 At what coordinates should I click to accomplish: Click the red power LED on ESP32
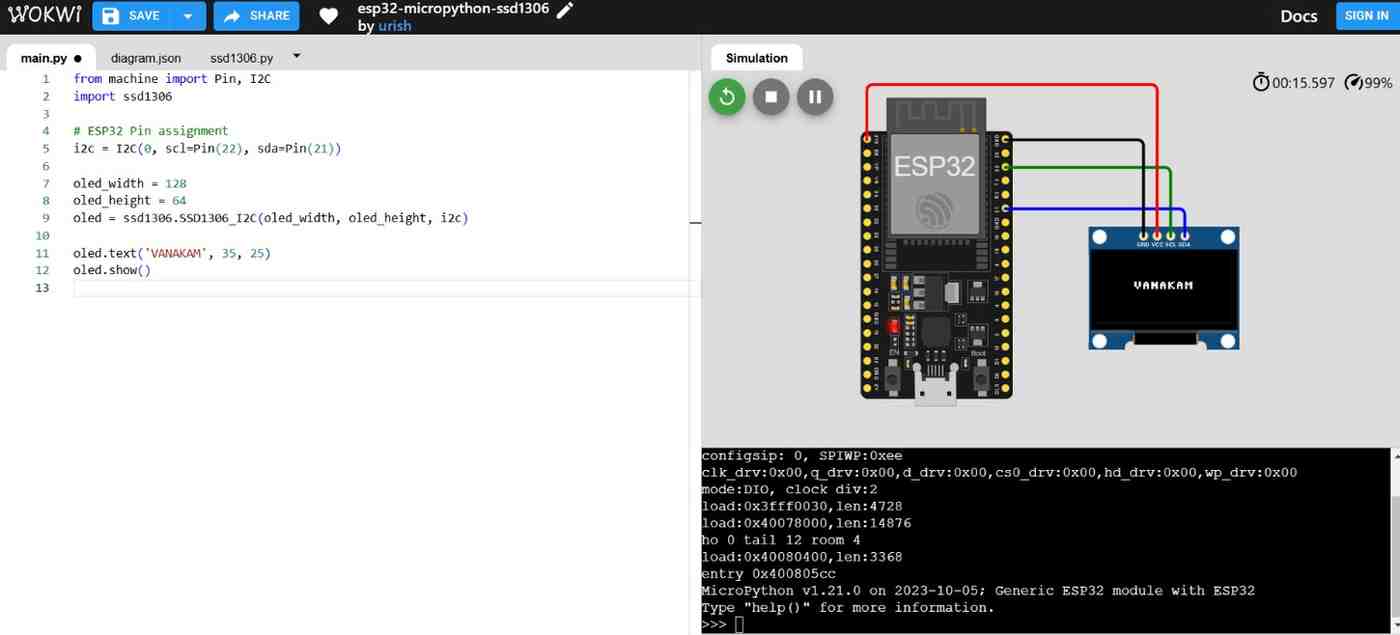point(895,326)
